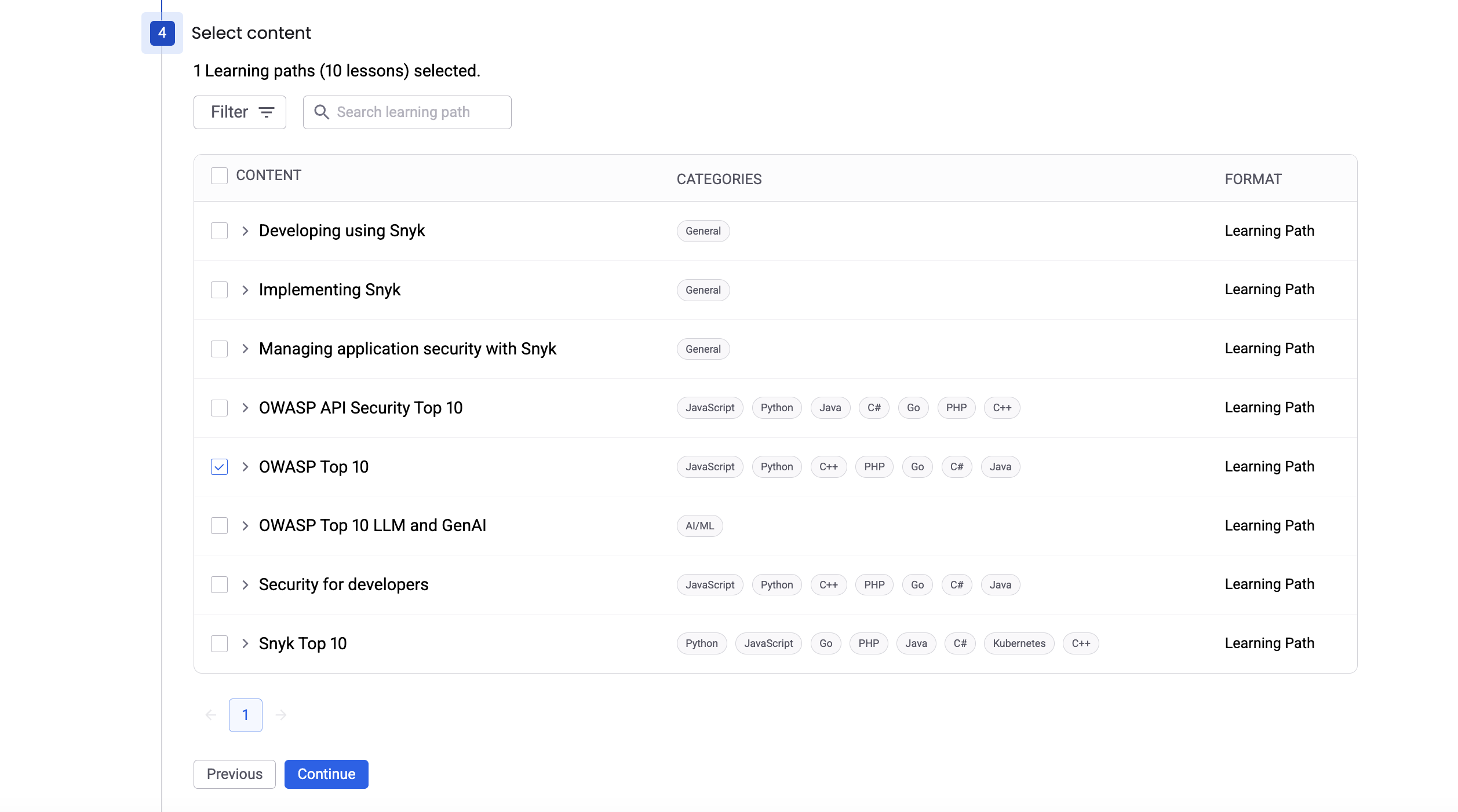The image size is (1458, 812).
Task: Select page 1 in pagination
Action: tap(246, 715)
